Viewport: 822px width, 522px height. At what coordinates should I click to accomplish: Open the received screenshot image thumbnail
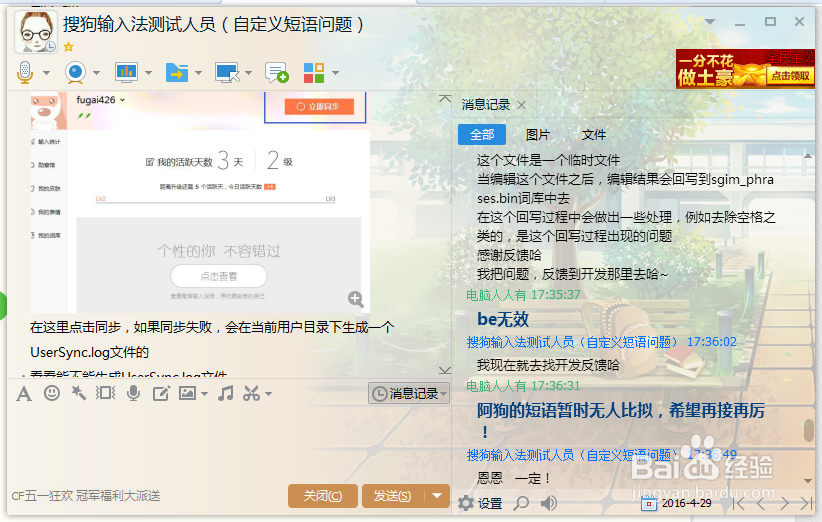coord(200,203)
